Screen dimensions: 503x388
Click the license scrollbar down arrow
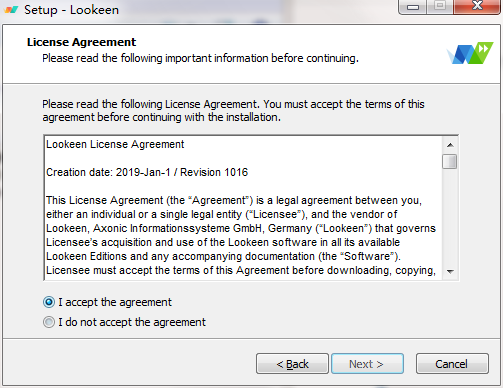point(450,271)
